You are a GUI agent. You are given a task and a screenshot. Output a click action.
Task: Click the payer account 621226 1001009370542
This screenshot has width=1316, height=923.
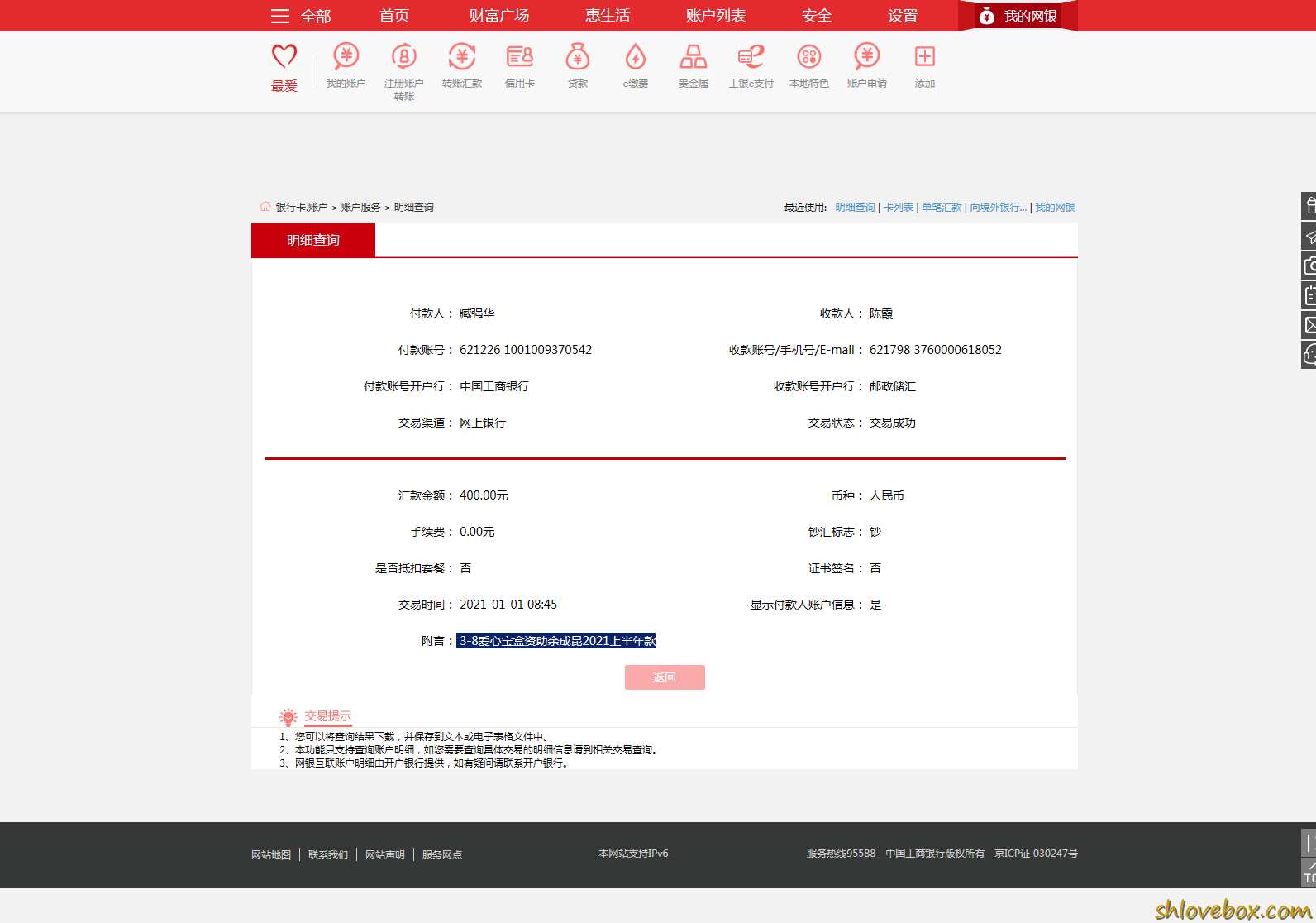point(526,350)
